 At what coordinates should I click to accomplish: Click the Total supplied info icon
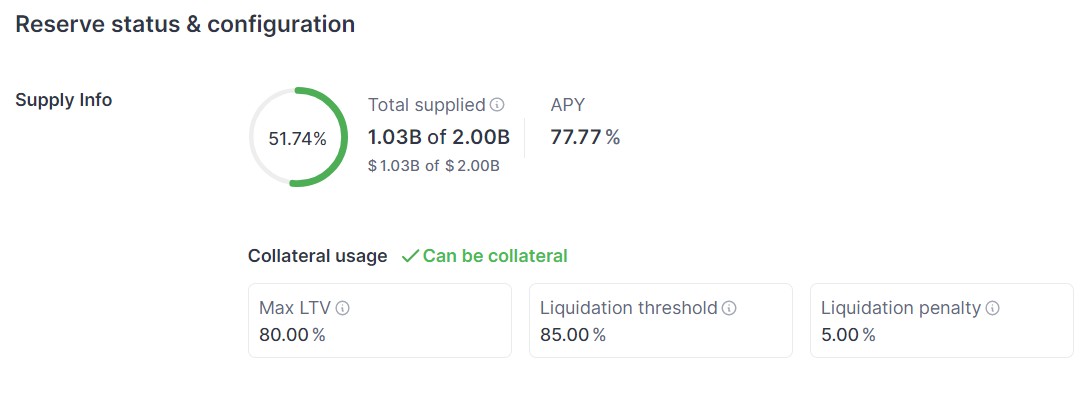[497, 105]
